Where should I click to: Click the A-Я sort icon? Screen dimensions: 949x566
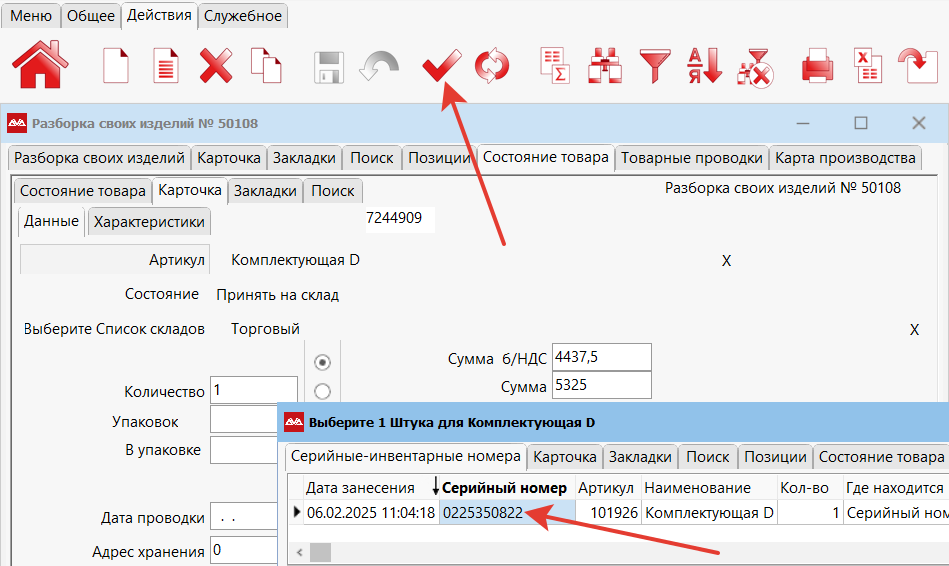click(x=704, y=67)
